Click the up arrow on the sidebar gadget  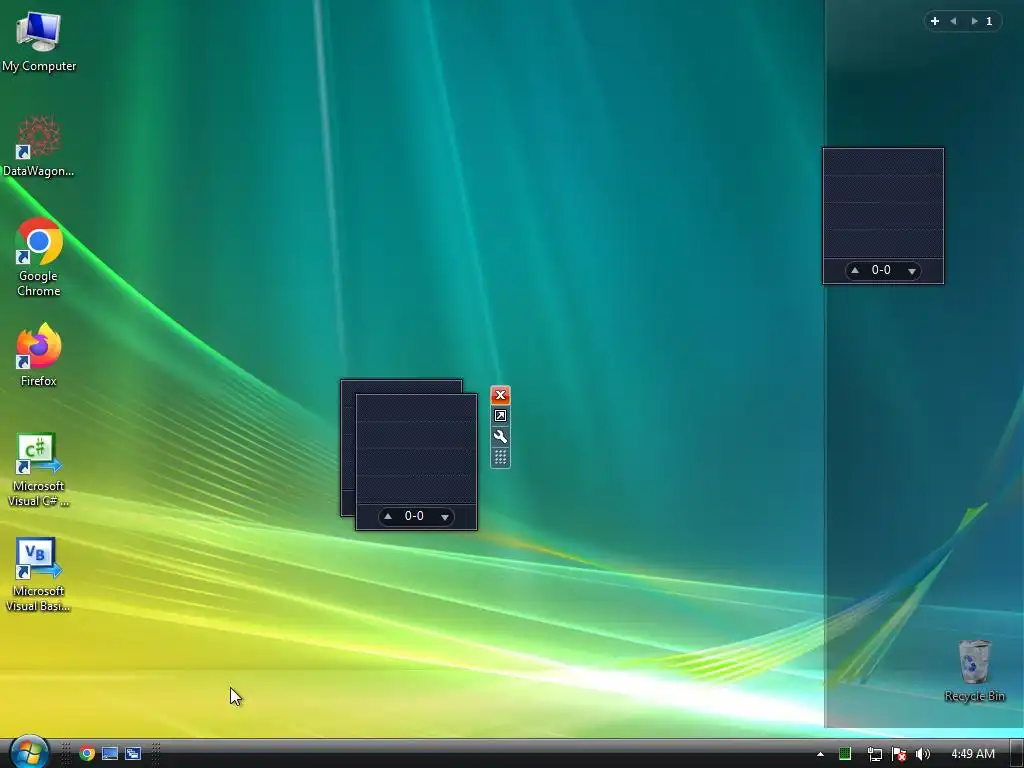tap(855, 270)
